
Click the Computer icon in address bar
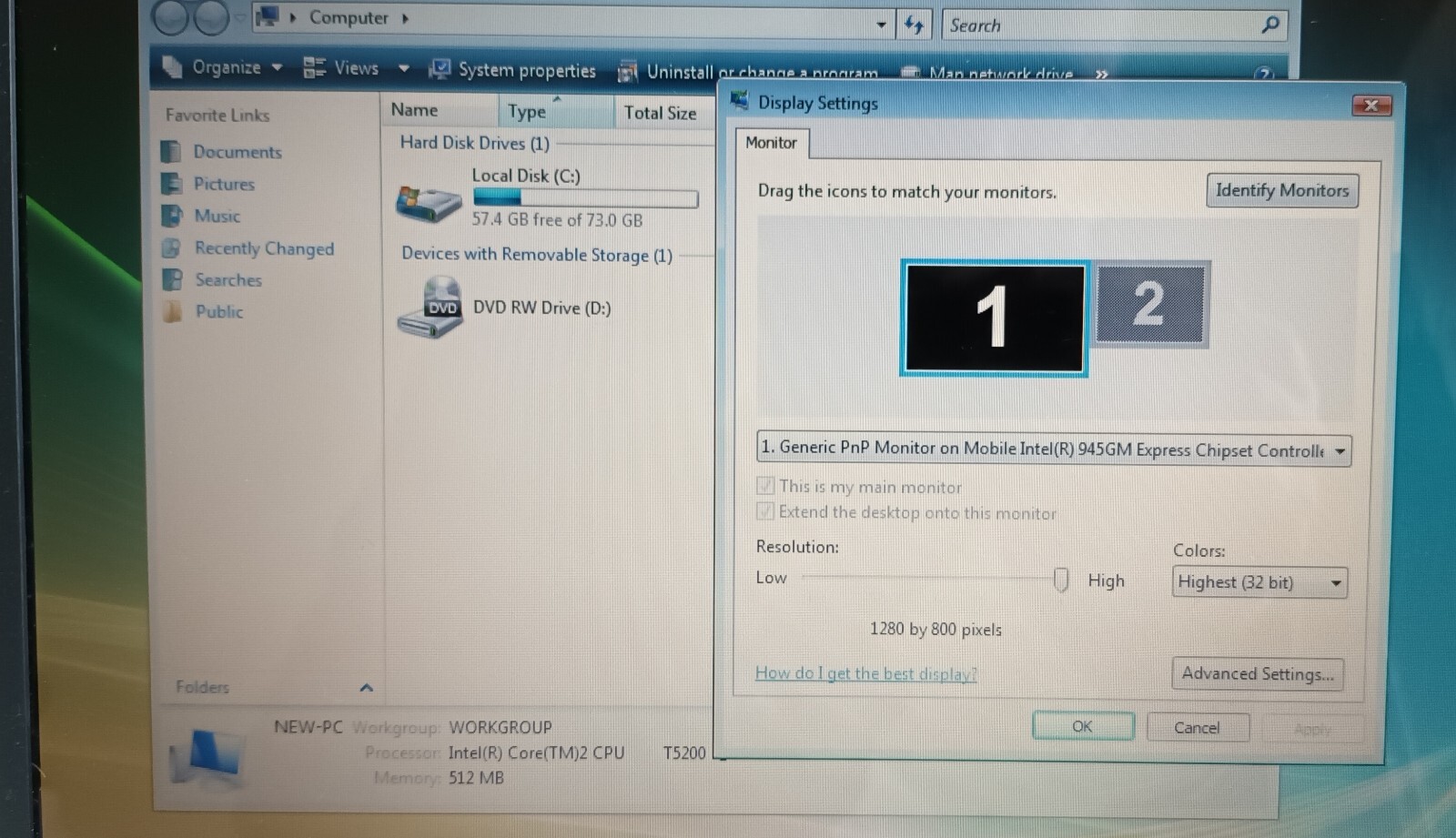click(268, 16)
